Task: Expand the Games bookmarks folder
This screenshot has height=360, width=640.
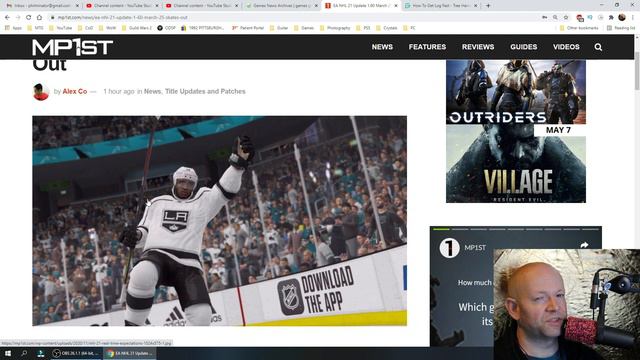Action: tap(304, 28)
